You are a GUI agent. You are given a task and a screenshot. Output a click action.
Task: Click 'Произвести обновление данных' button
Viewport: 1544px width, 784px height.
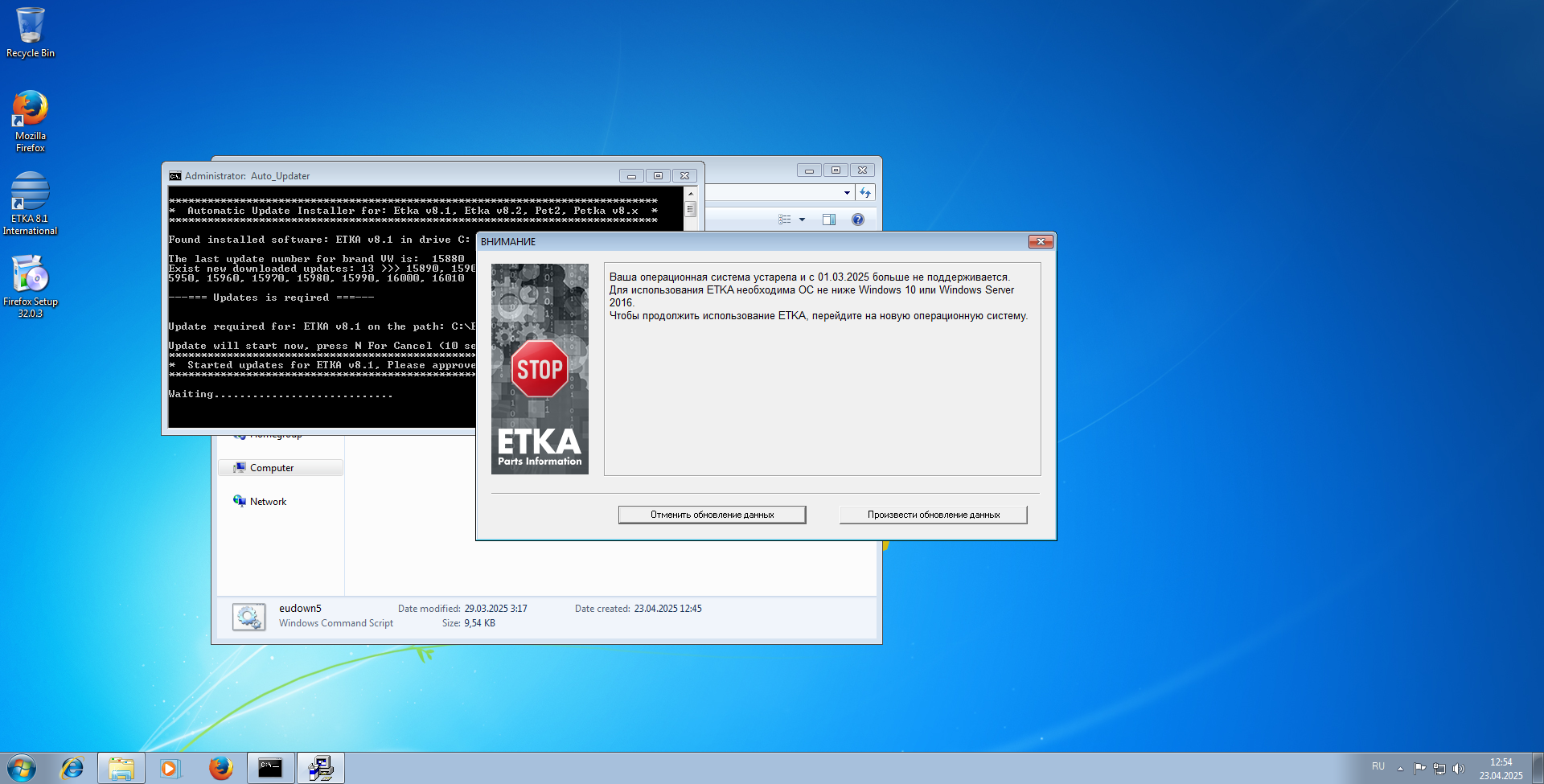933,515
